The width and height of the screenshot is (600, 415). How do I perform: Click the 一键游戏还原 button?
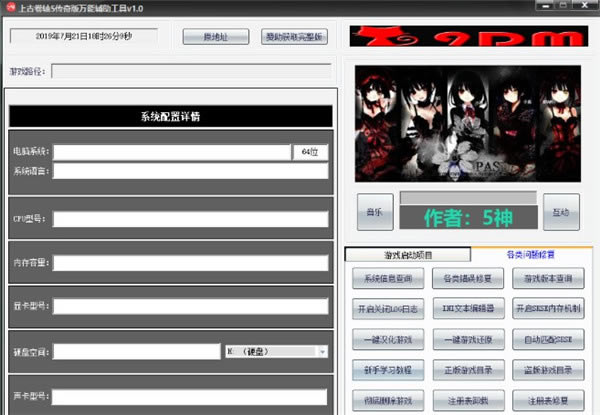point(468,339)
